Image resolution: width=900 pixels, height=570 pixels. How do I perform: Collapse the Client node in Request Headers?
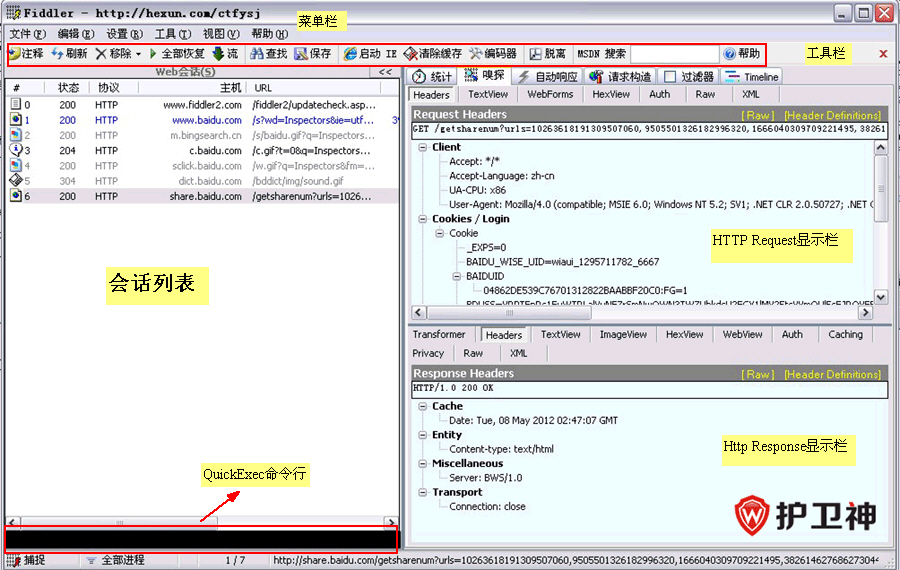click(422, 147)
